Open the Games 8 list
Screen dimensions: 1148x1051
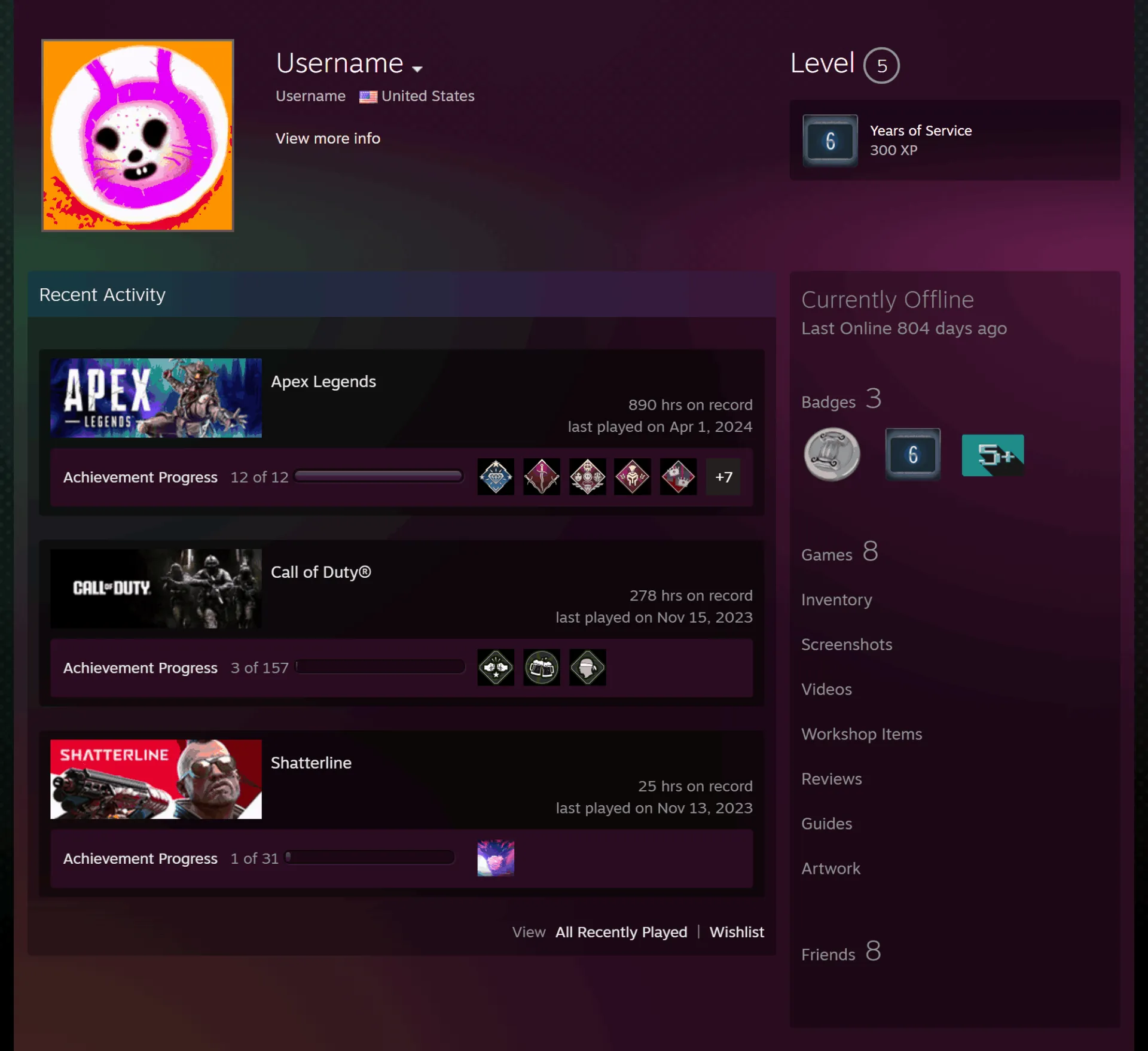[839, 552]
